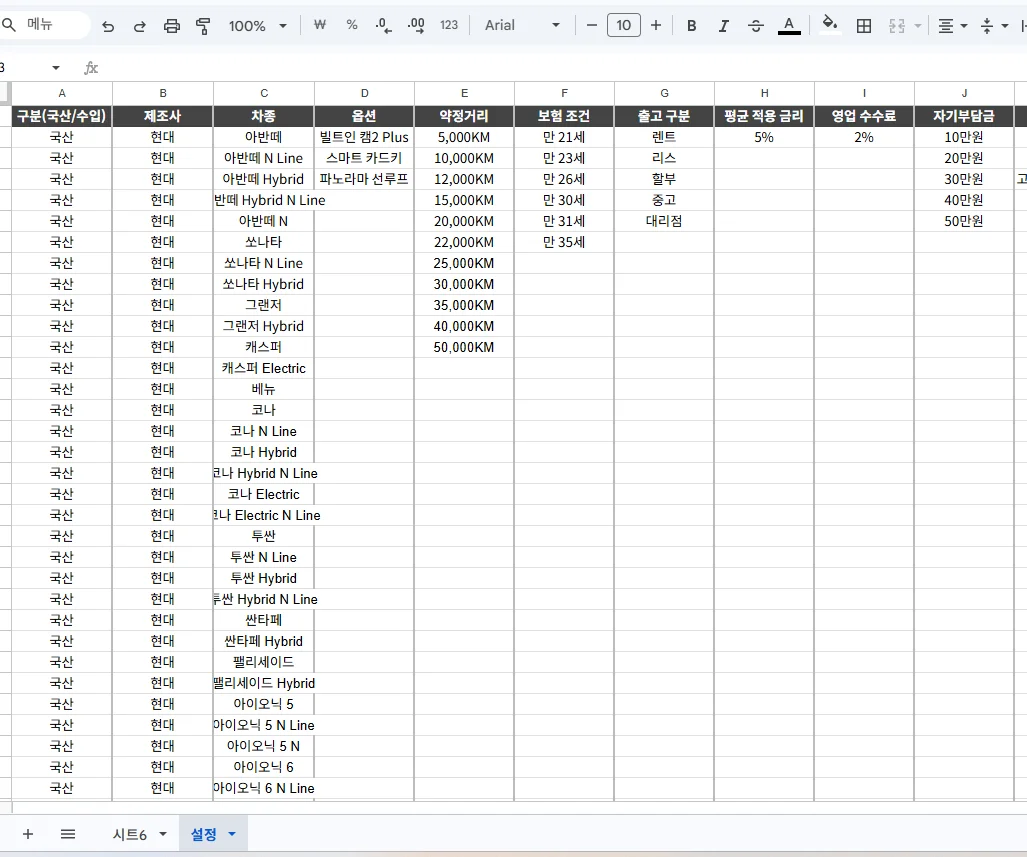The image size is (1027, 857).
Task: Click the undo icon
Action: tap(109, 26)
